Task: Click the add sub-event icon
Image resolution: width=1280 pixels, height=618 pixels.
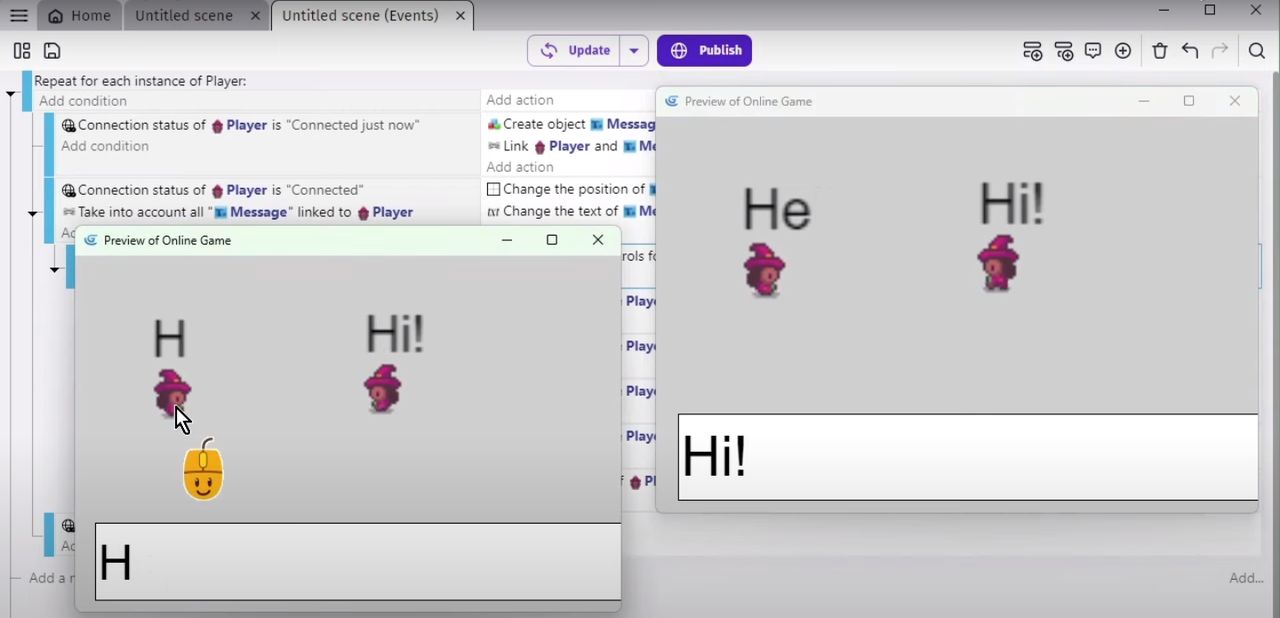Action: coord(1063,51)
